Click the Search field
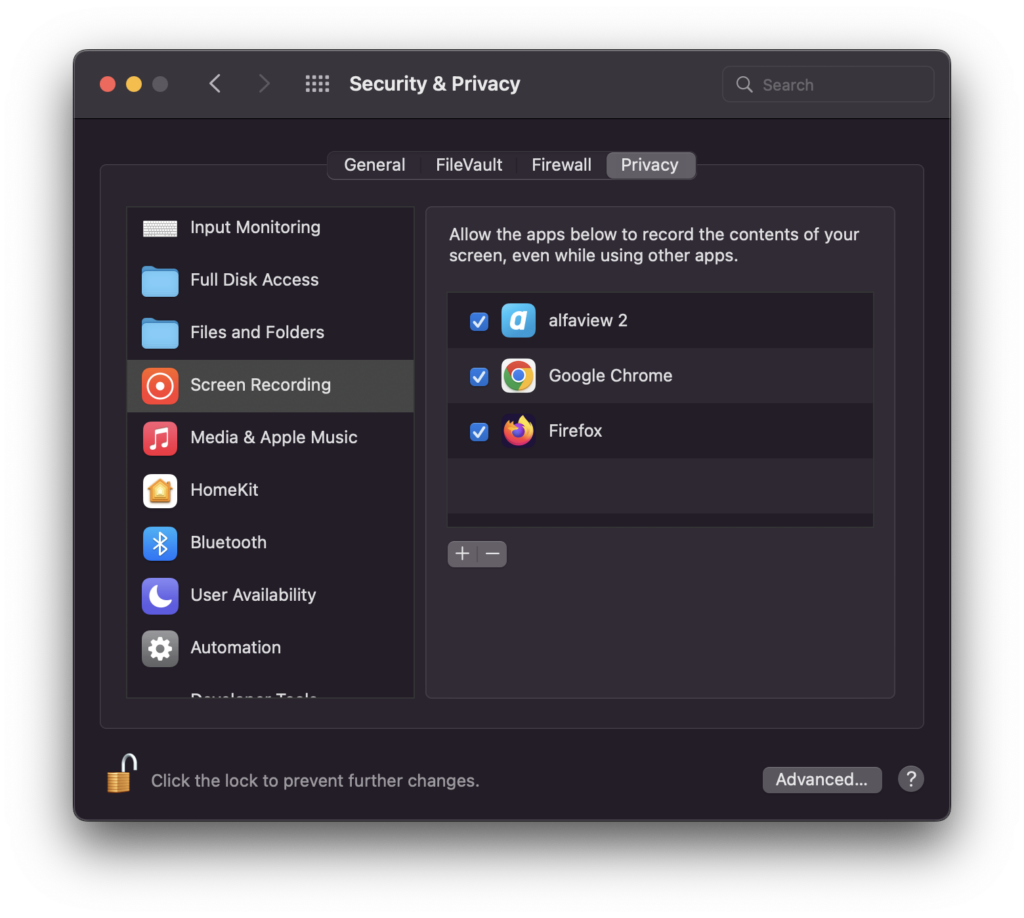Screen dimensions: 1024x918 click(827, 84)
